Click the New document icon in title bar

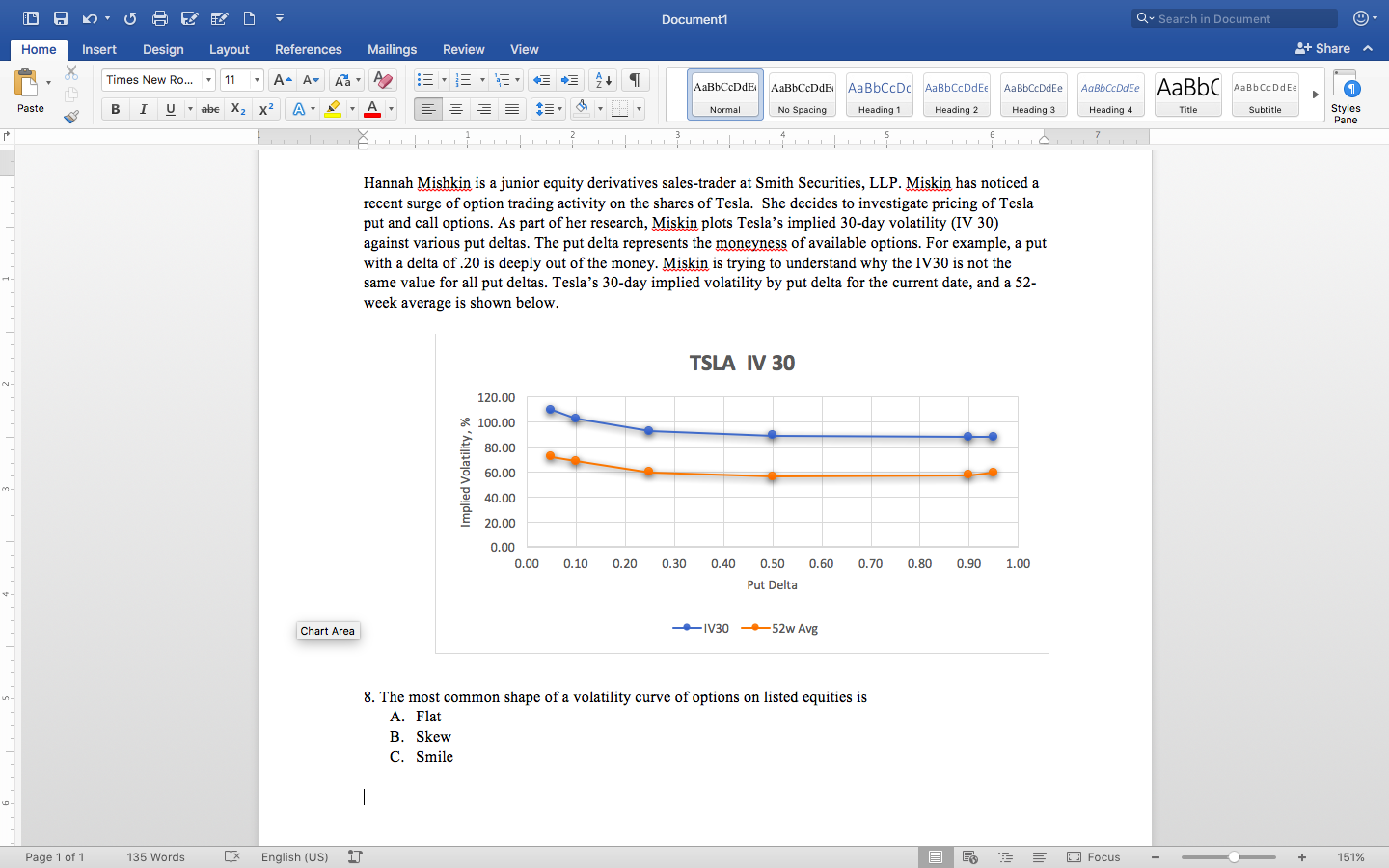249,18
